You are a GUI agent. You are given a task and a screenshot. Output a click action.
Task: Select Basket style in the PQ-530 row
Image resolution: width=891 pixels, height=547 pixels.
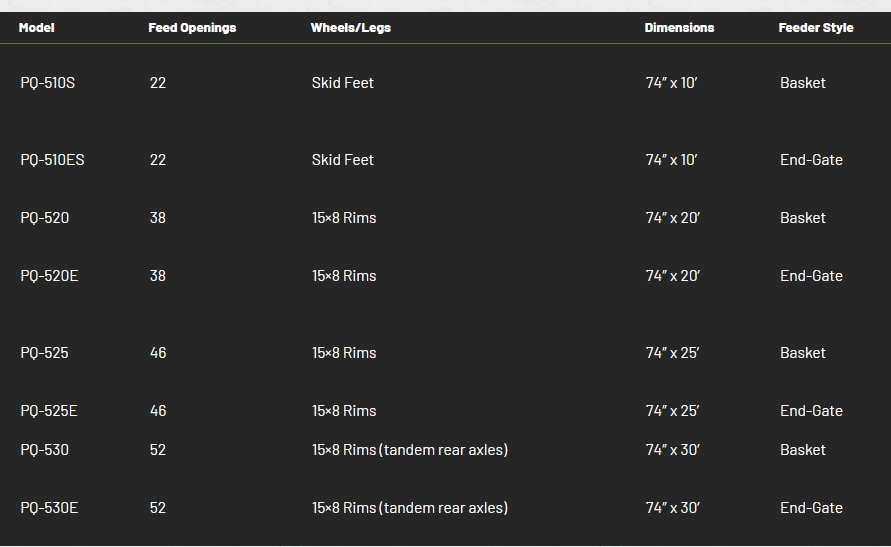click(x=803, y=450)
